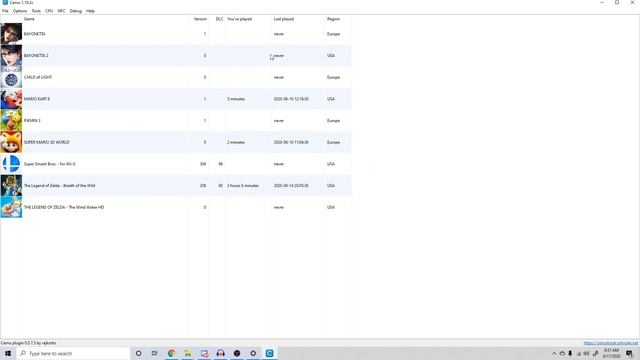Select the Bayonetta 2 game cover icon
The width and height of the screenshot is (640, 360).
[x=11, y=56]
